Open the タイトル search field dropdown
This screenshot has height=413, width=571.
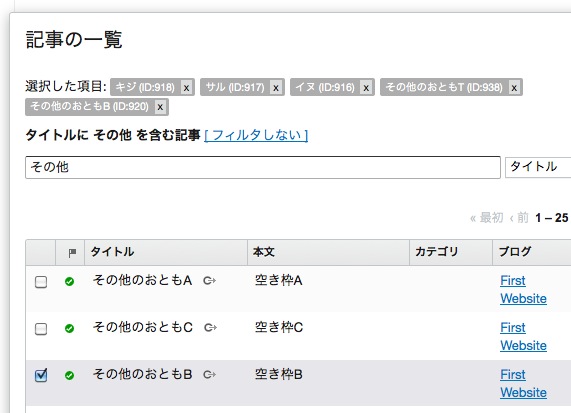pos(538,167)
